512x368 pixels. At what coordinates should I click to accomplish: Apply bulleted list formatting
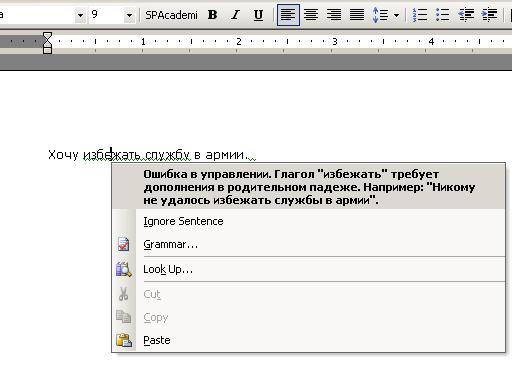point(443,15)
